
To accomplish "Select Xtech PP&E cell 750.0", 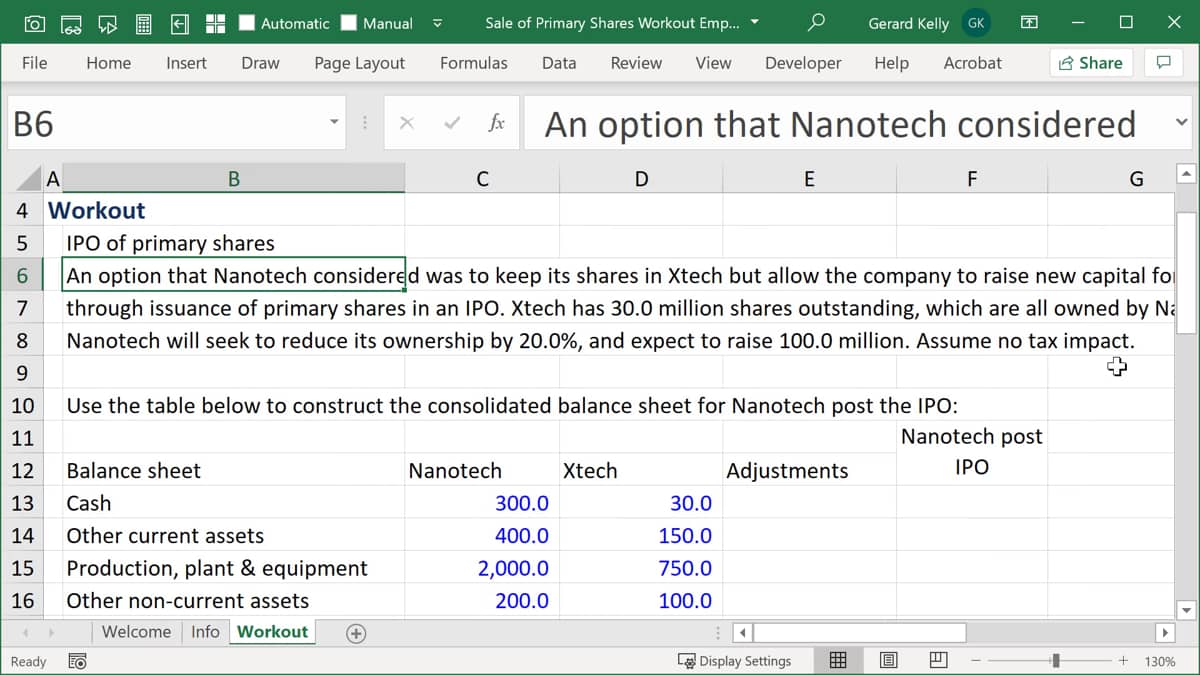I will tap(641, 568).
